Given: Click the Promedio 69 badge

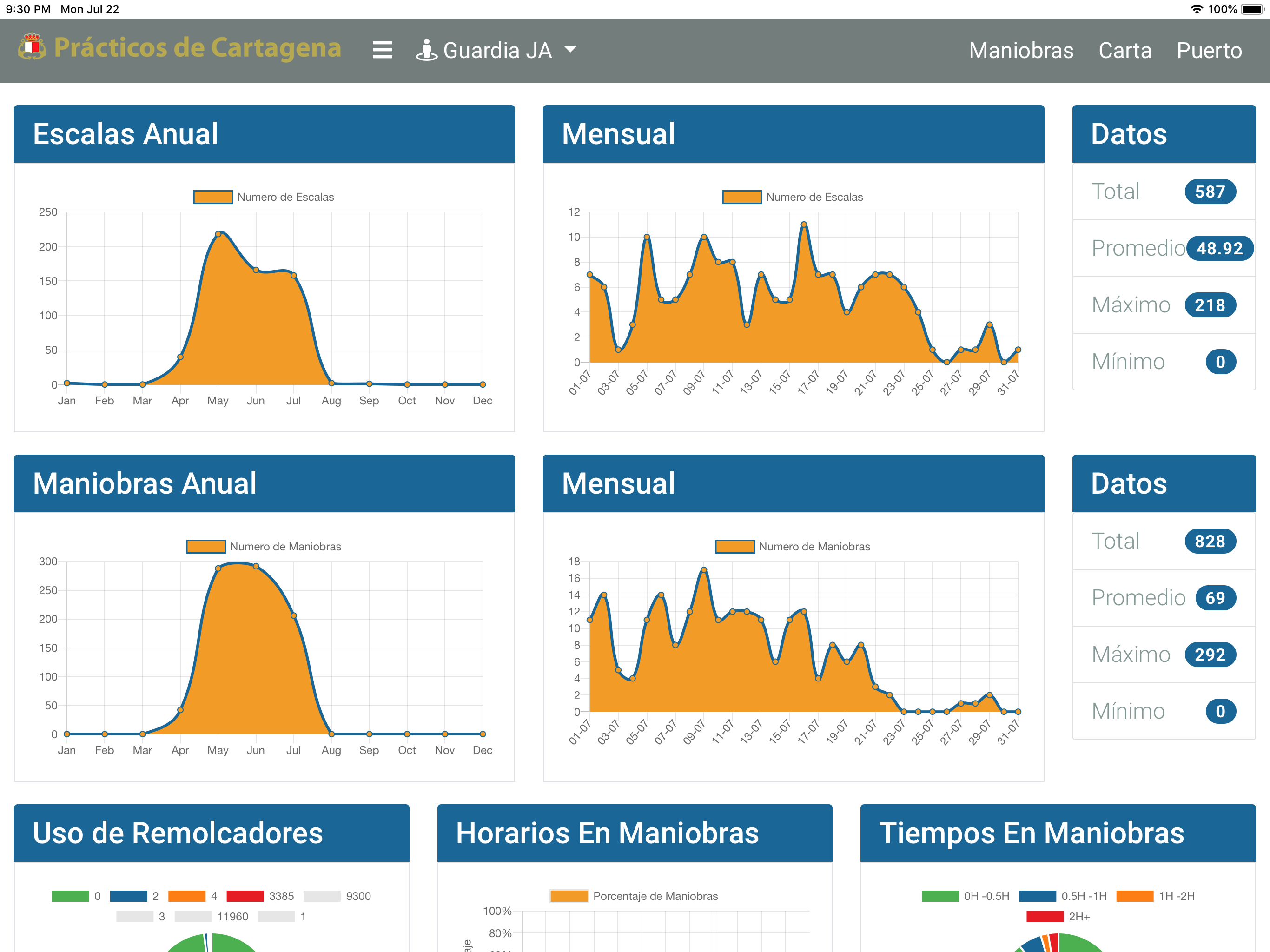Looking at the screenshot, I should click(x=1215, y=598).
